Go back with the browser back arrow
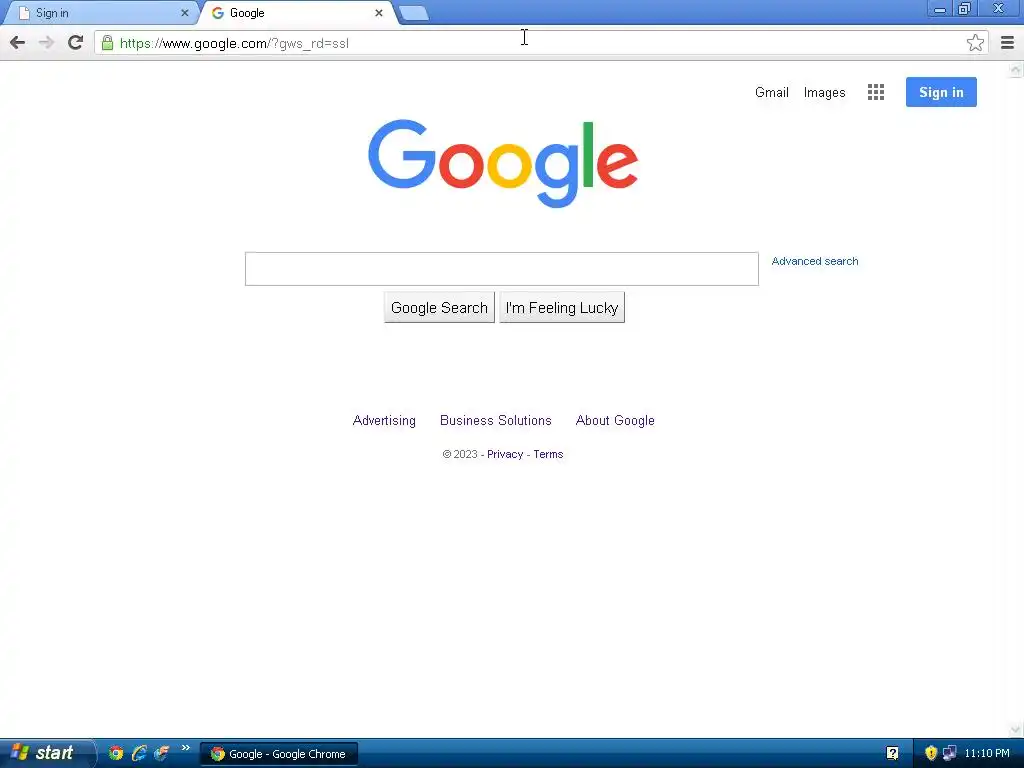The width and height of the screenshot is (1024, 768). pyautogui.click(x=18, y=43)
